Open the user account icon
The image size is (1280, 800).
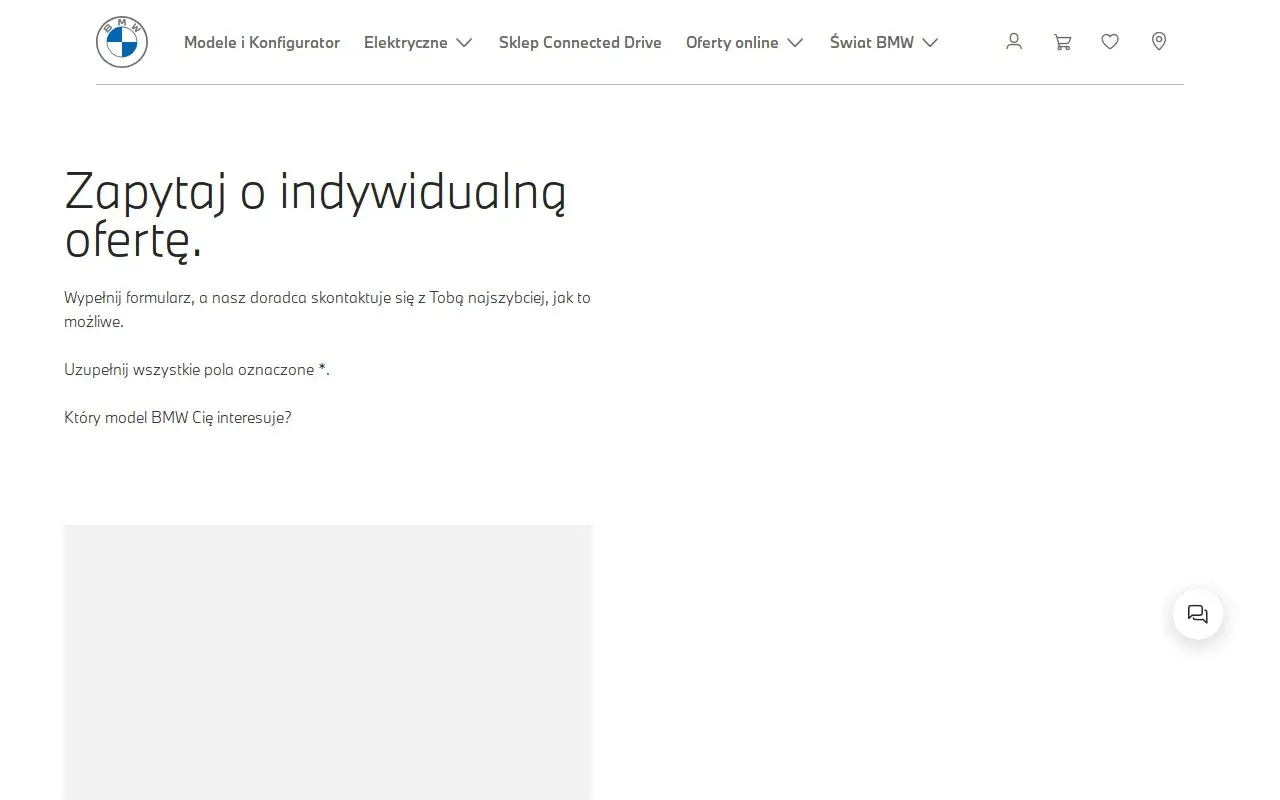[x=1014, y=41]
